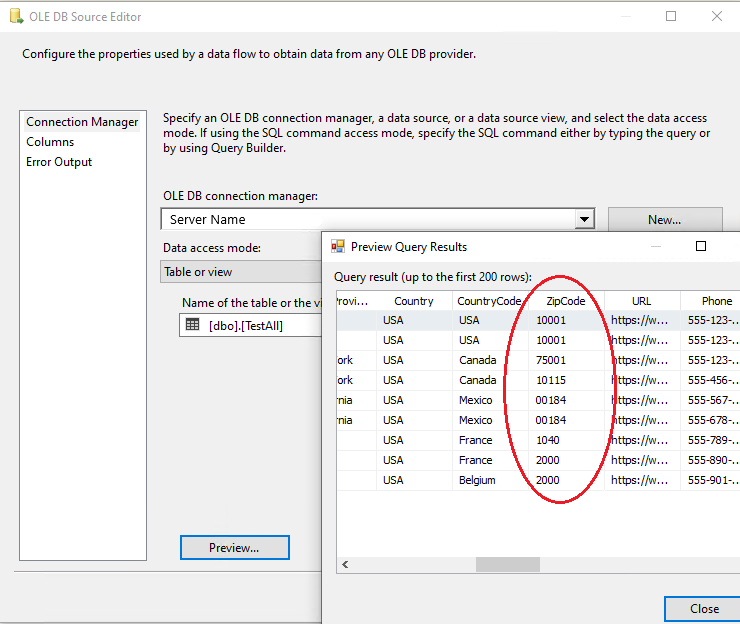Click Close in the preview window
This screenshot has height=624, width=740.
[x=704, y=608]
